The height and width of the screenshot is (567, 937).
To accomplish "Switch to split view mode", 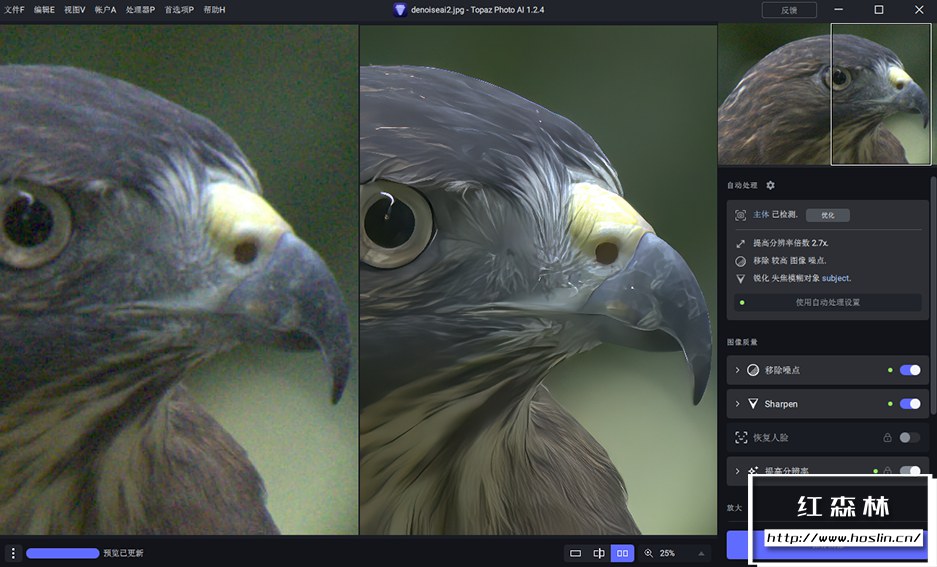I will pyautogui.click(x=599, y=553).
